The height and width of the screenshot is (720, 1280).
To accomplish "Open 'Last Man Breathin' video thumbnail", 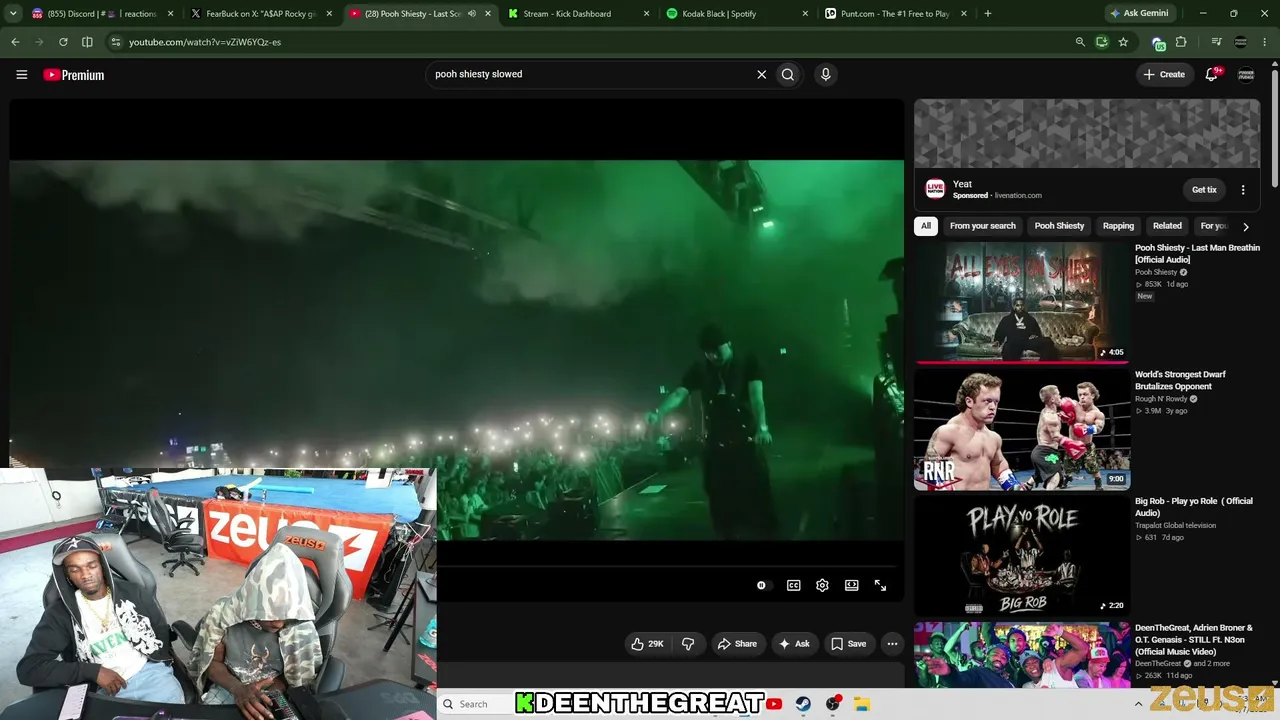I will (x=1022, y=302).
